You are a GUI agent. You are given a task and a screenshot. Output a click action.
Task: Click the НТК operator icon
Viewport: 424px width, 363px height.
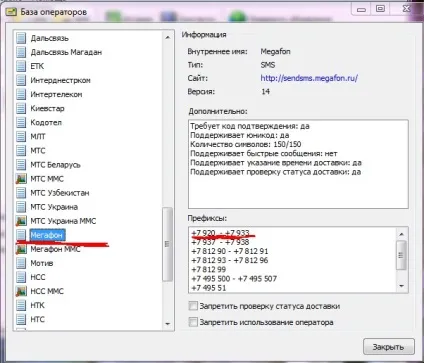21,305
